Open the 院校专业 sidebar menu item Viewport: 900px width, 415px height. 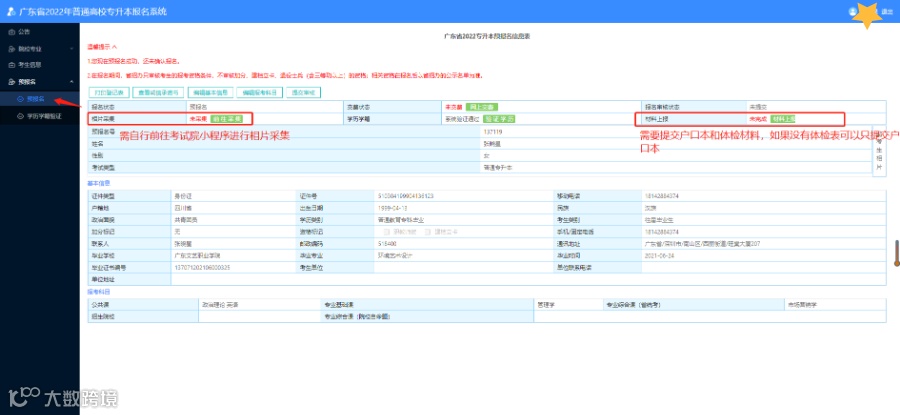click(40, 49)
